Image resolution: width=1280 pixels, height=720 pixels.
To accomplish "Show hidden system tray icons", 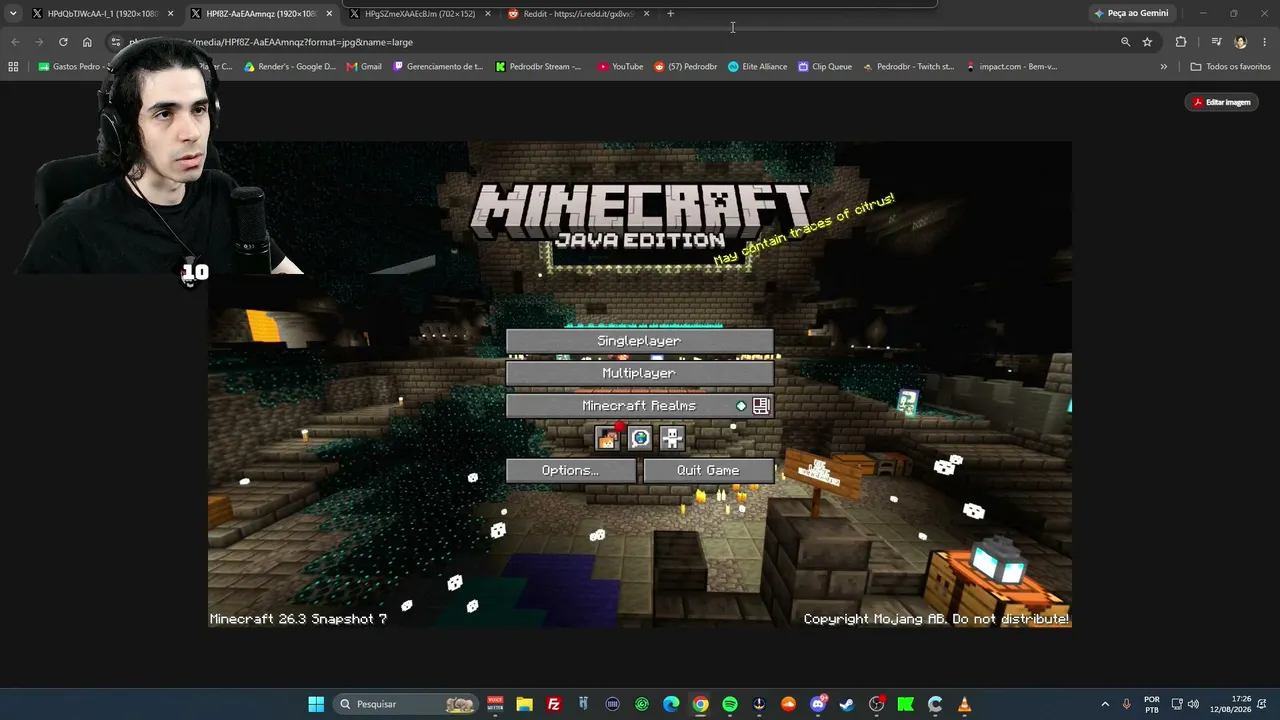I will pos(1105,704).
